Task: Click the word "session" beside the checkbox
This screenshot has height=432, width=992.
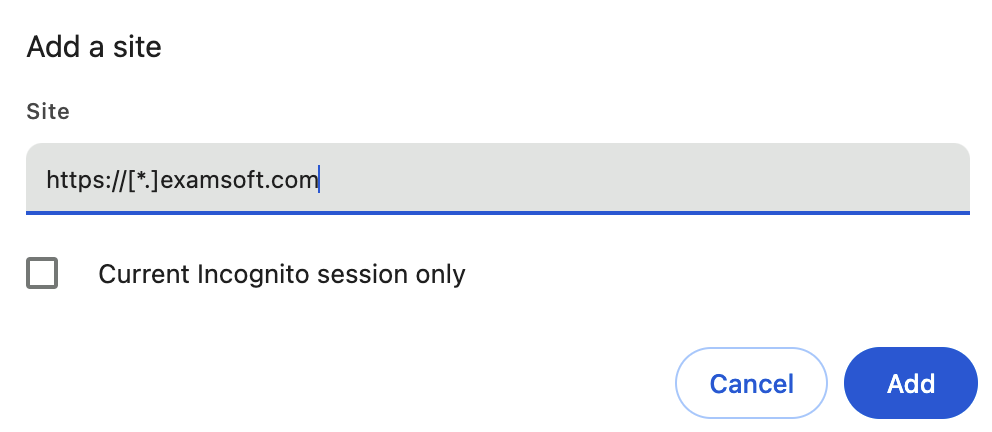Action: point(357,273)
